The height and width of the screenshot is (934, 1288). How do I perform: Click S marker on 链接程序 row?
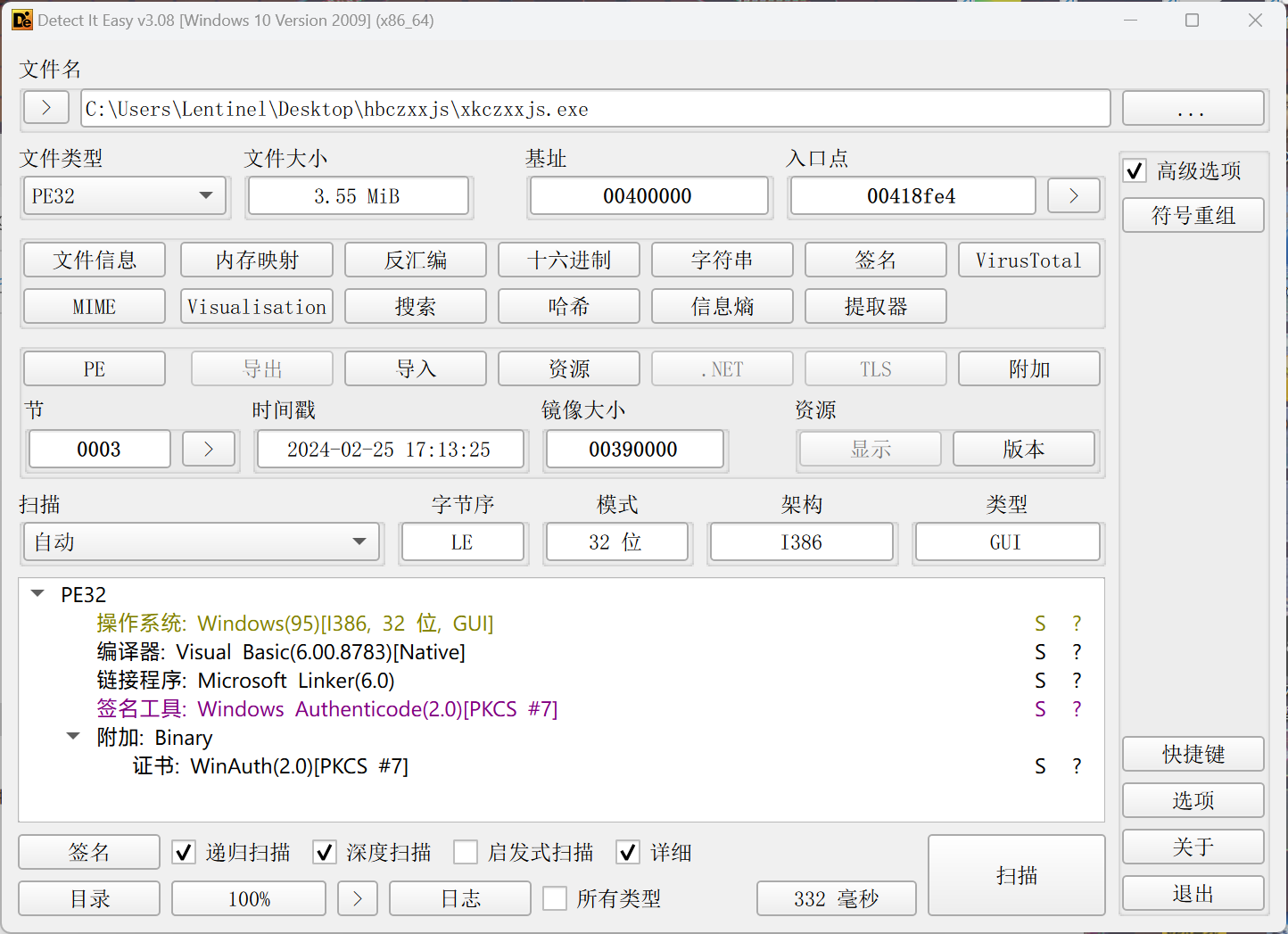(1040, 681)
